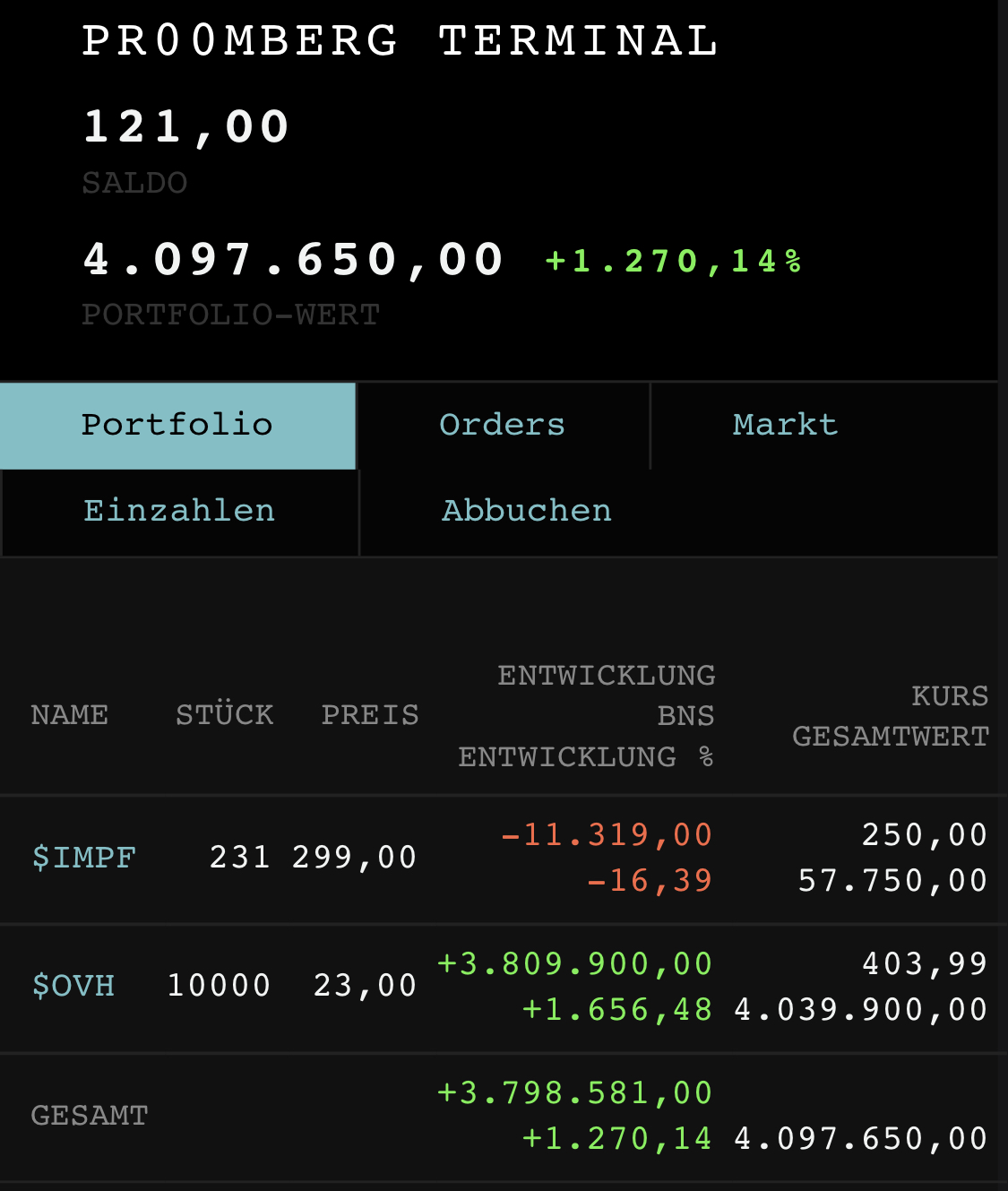
Task: Click the PR00MBERG TERMINAL title
Action: point(401,41)
